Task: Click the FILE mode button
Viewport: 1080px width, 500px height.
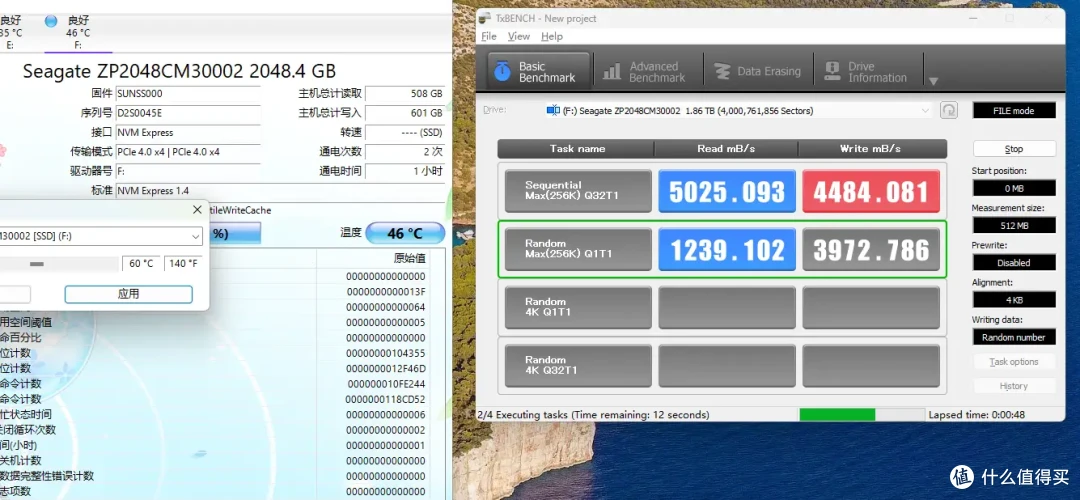Action: click(1014, 110)
